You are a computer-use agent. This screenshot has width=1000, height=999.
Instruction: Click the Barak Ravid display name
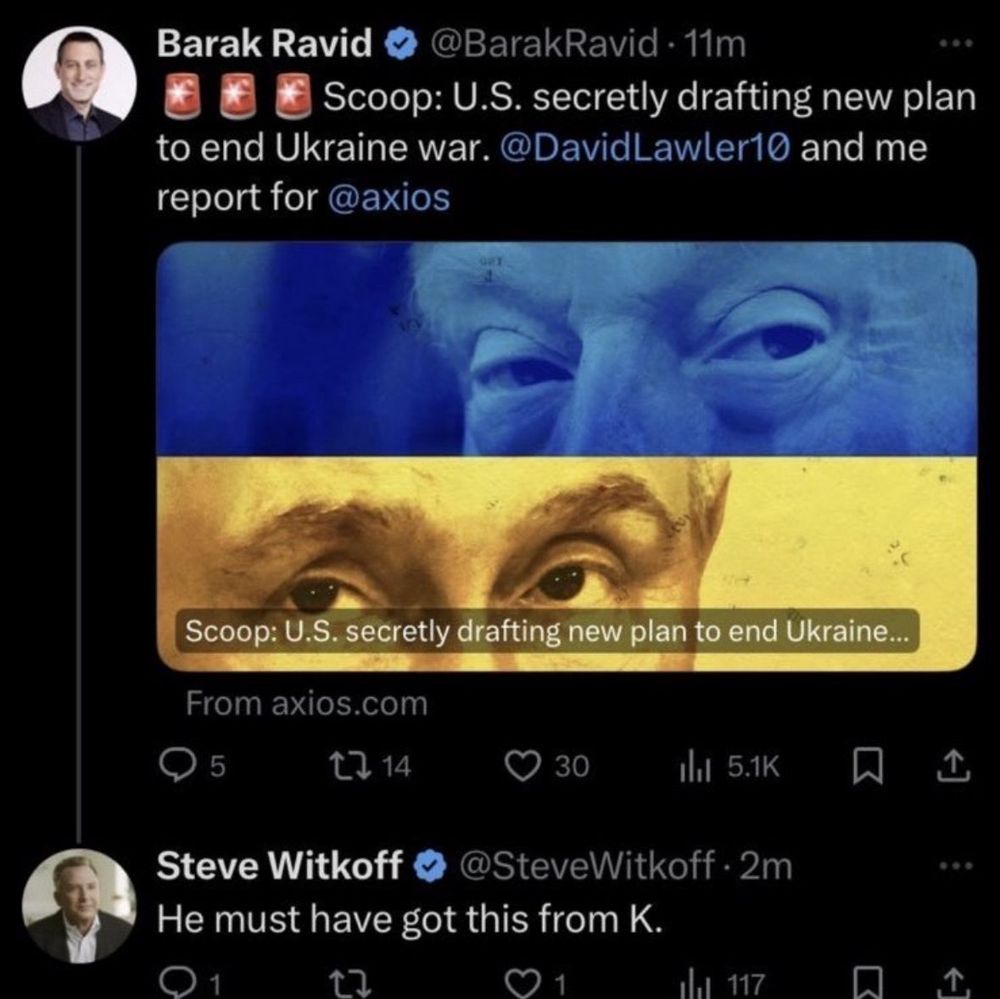264,45
